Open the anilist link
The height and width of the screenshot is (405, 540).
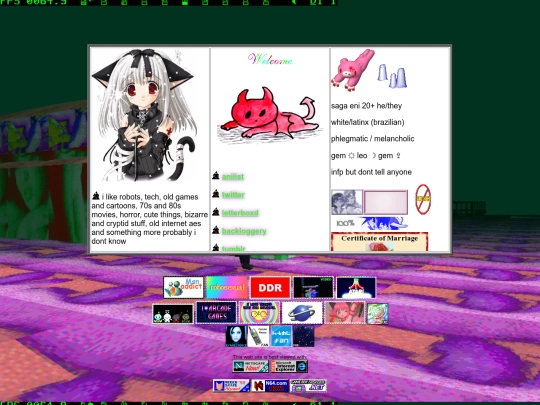point(233,177)
